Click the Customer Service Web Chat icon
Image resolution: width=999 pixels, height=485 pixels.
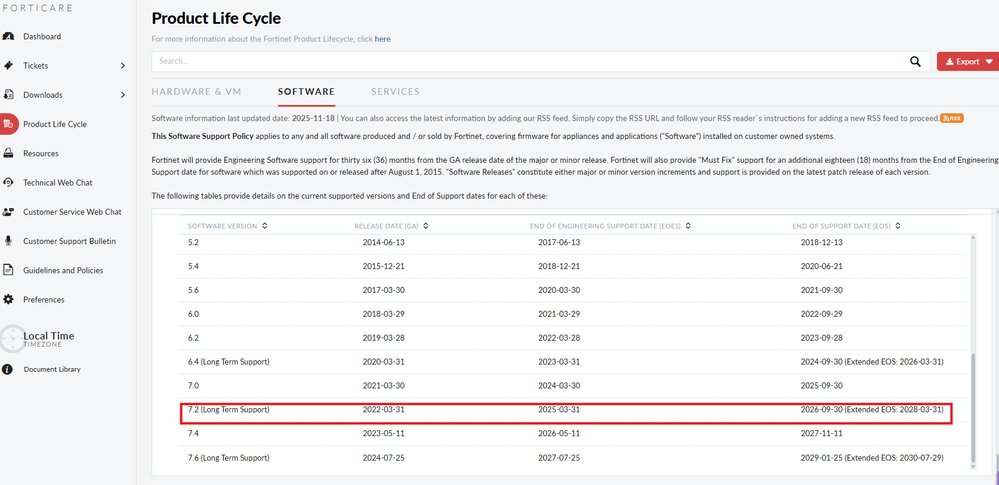pos(8,212)
